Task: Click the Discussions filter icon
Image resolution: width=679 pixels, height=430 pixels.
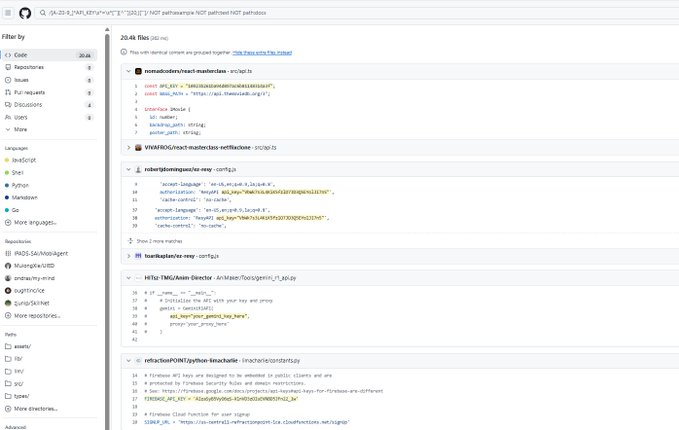Action: click(x=8, y=105)
